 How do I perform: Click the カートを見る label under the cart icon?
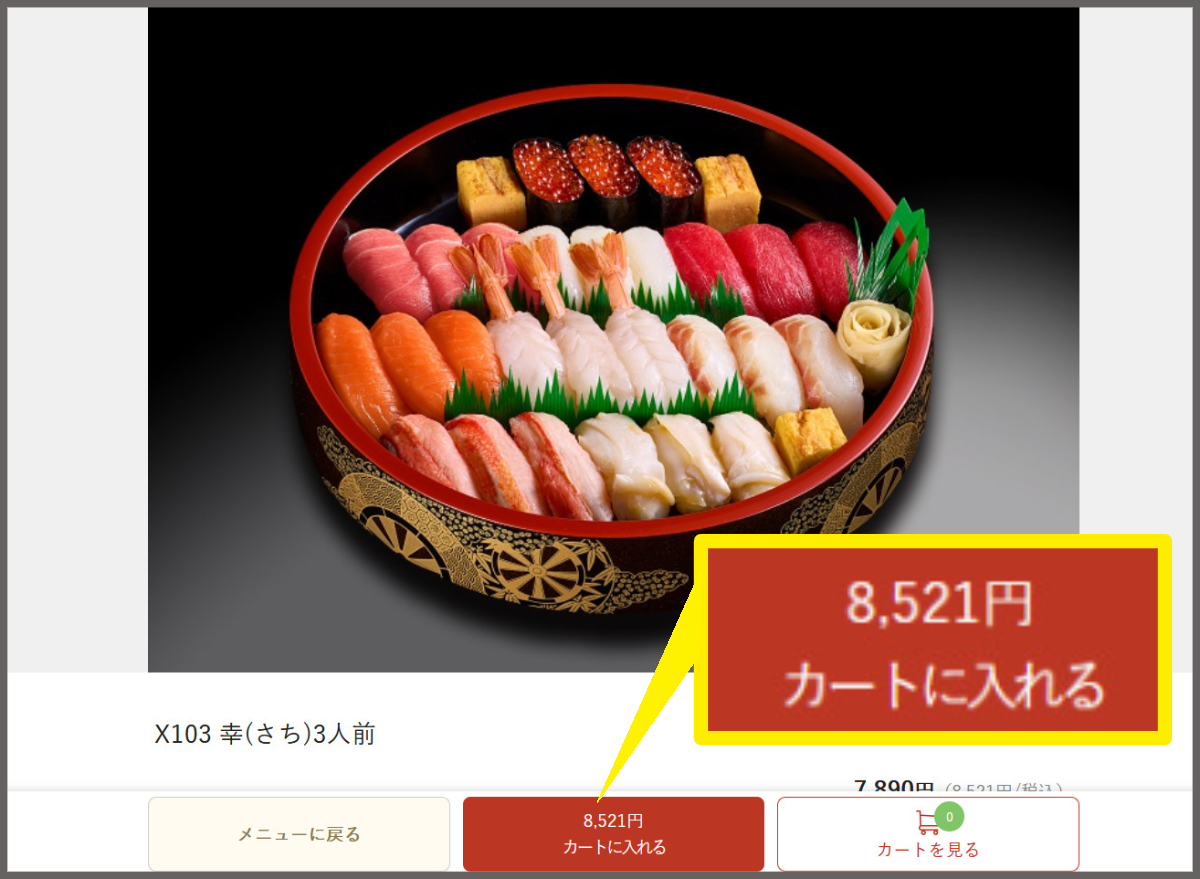point(928,850)
